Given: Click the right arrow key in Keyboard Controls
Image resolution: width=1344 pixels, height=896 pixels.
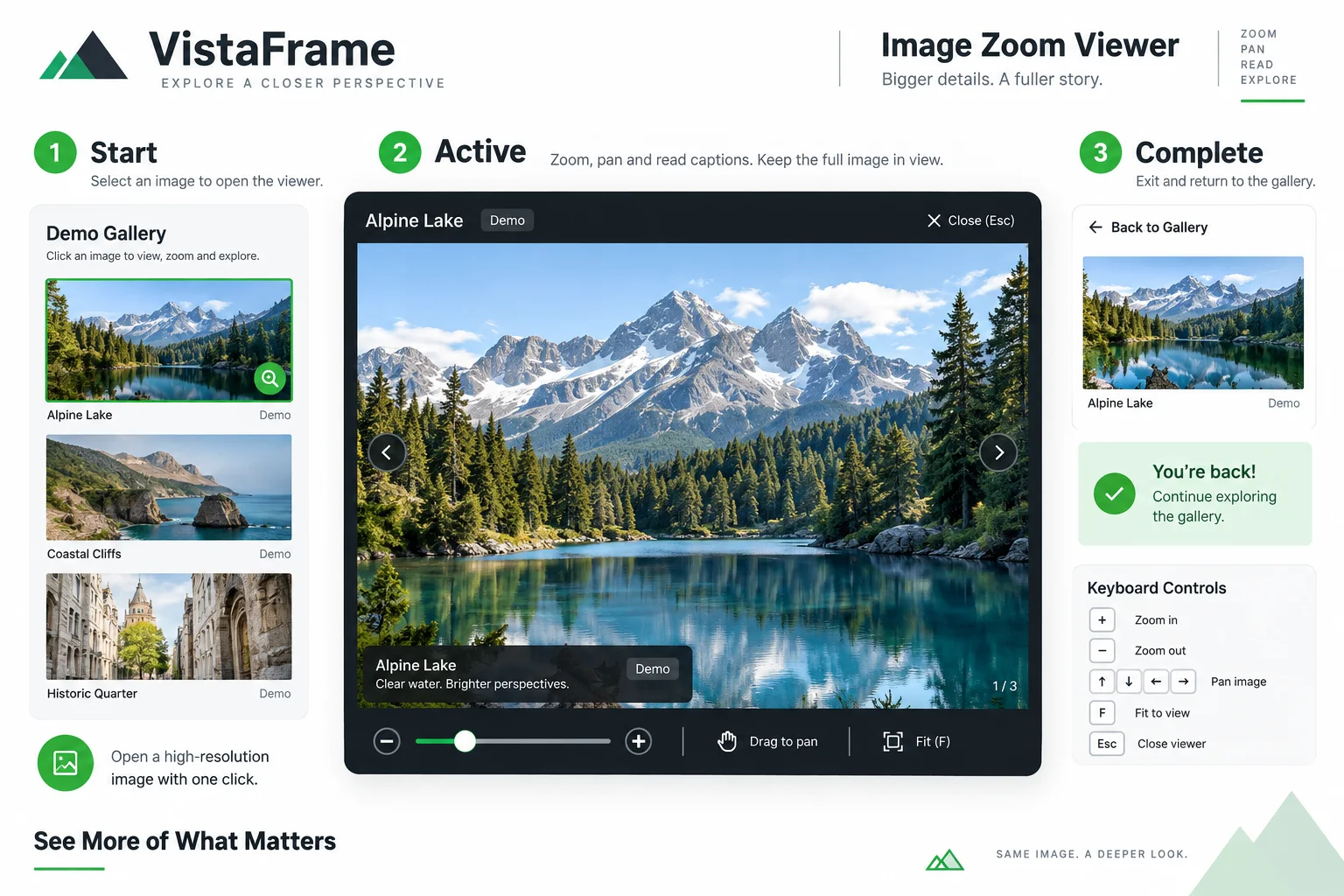Looking at the screenshot, I should pyautogui.click(x=1183, y=682).
